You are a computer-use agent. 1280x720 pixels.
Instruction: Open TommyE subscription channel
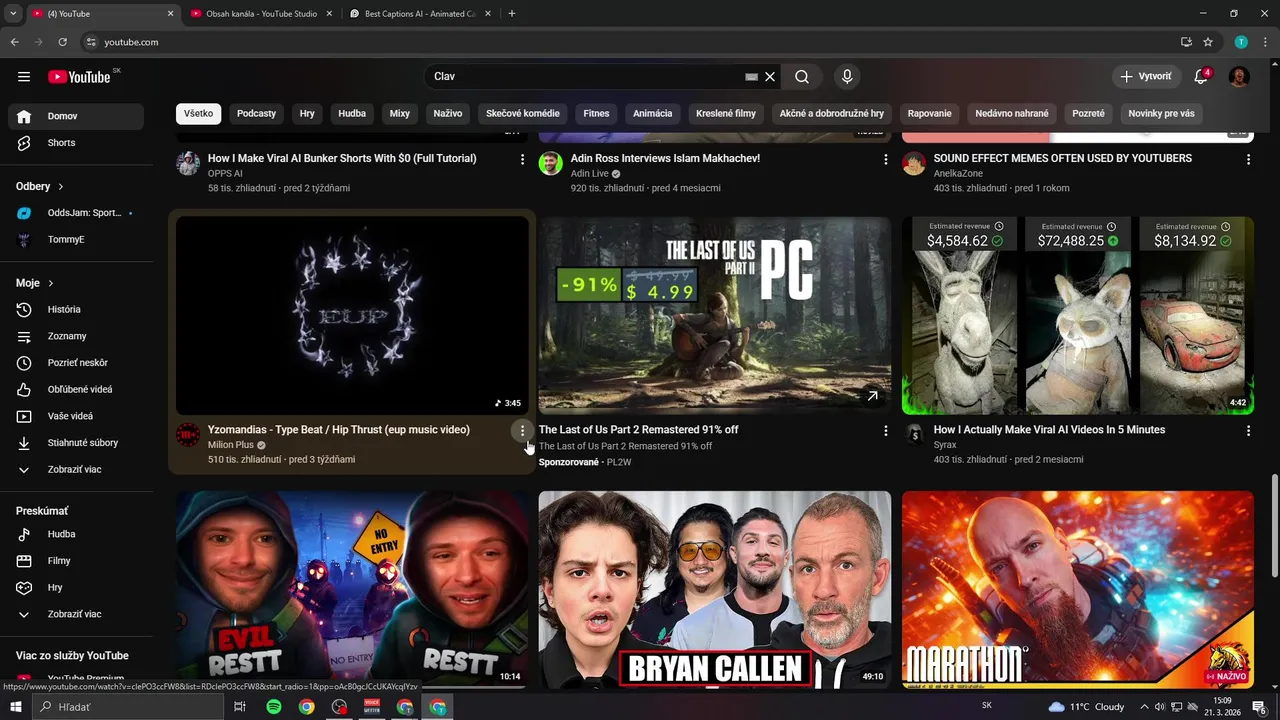[76, 240]
